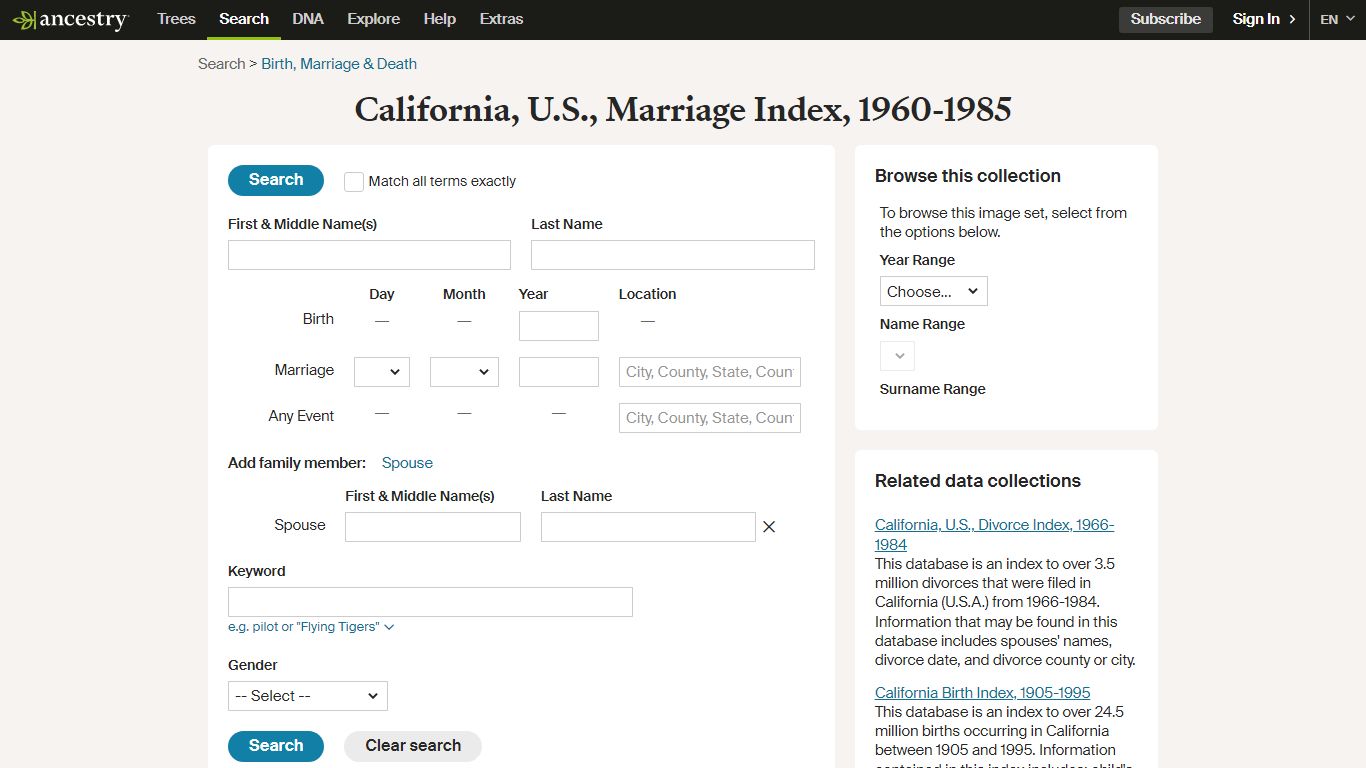Click the bottom Search button

(x=276, y=746)
